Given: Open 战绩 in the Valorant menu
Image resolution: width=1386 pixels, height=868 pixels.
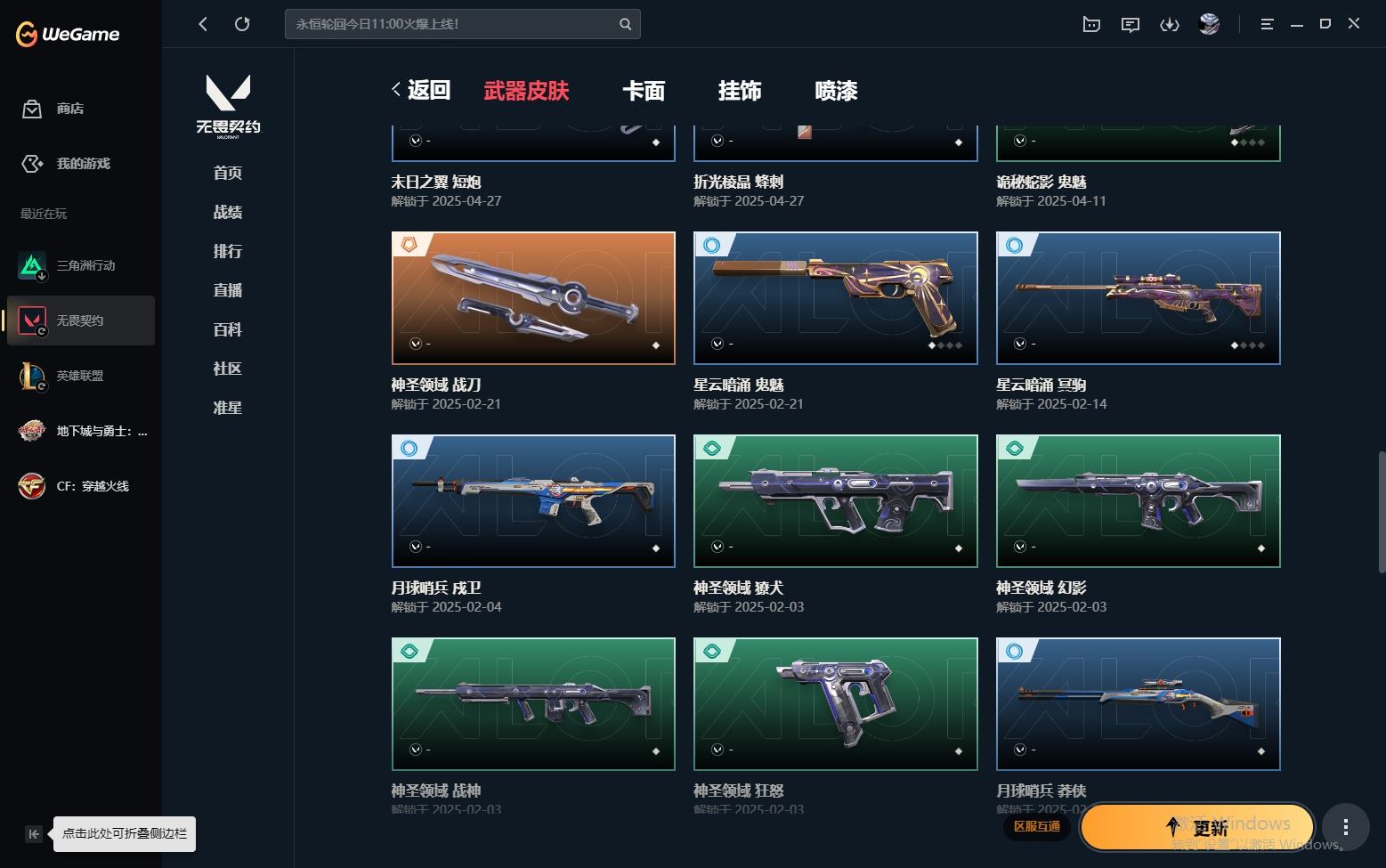Looking at the screenshot, I should point(228,212).
